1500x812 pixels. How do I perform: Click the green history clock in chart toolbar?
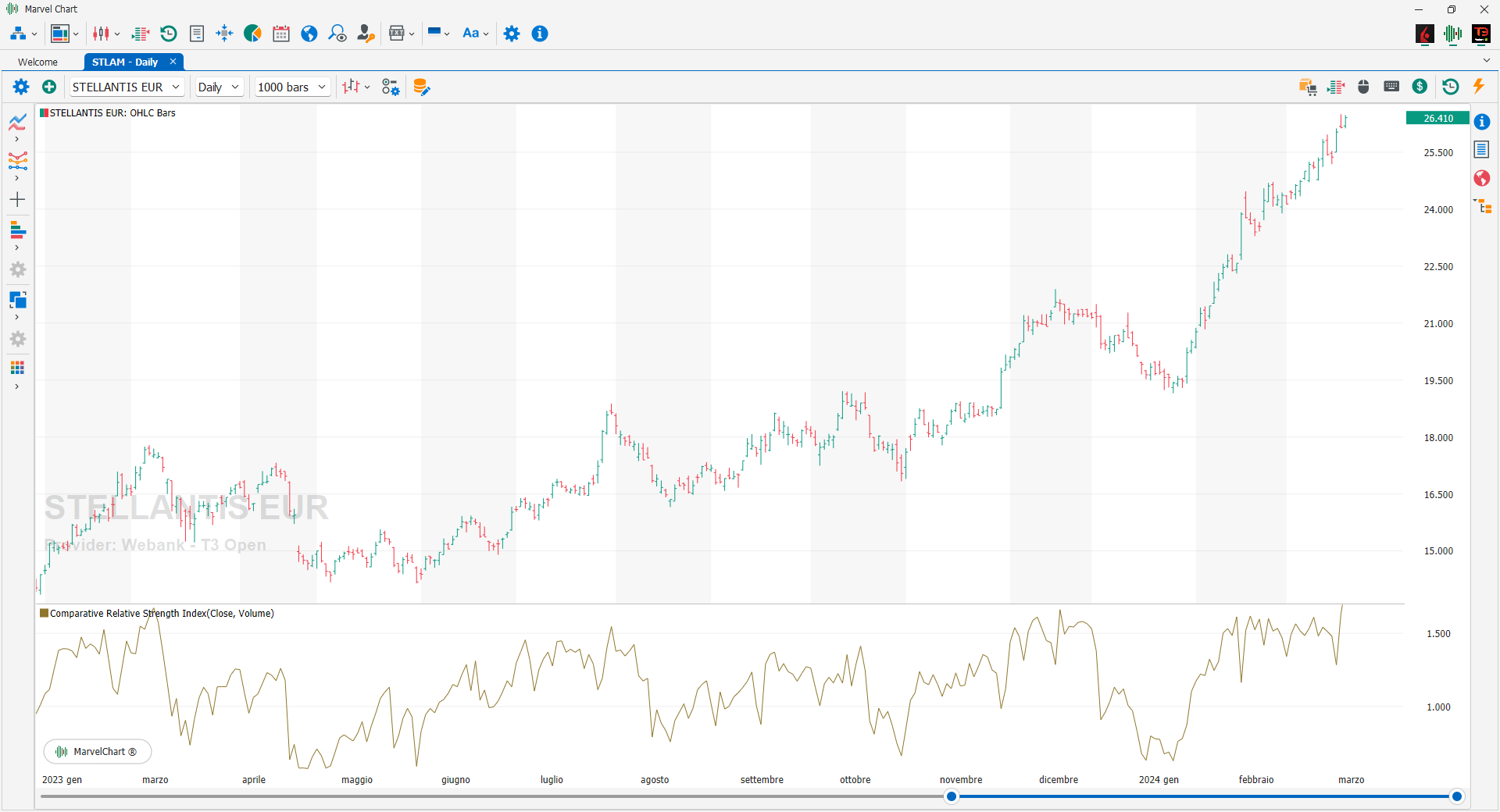[1450, 87]
